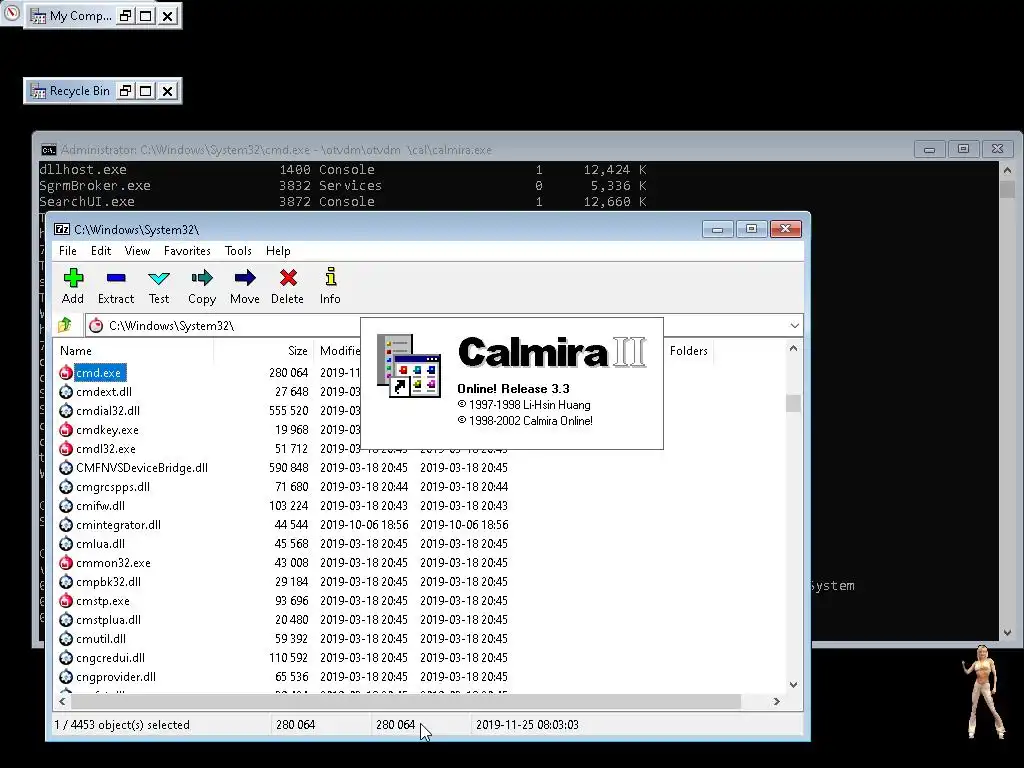This screenshot has height=768, width=1024.
Task: Click the status bar date 2019-11-25 08:03:03
Action: coord(527,724)
